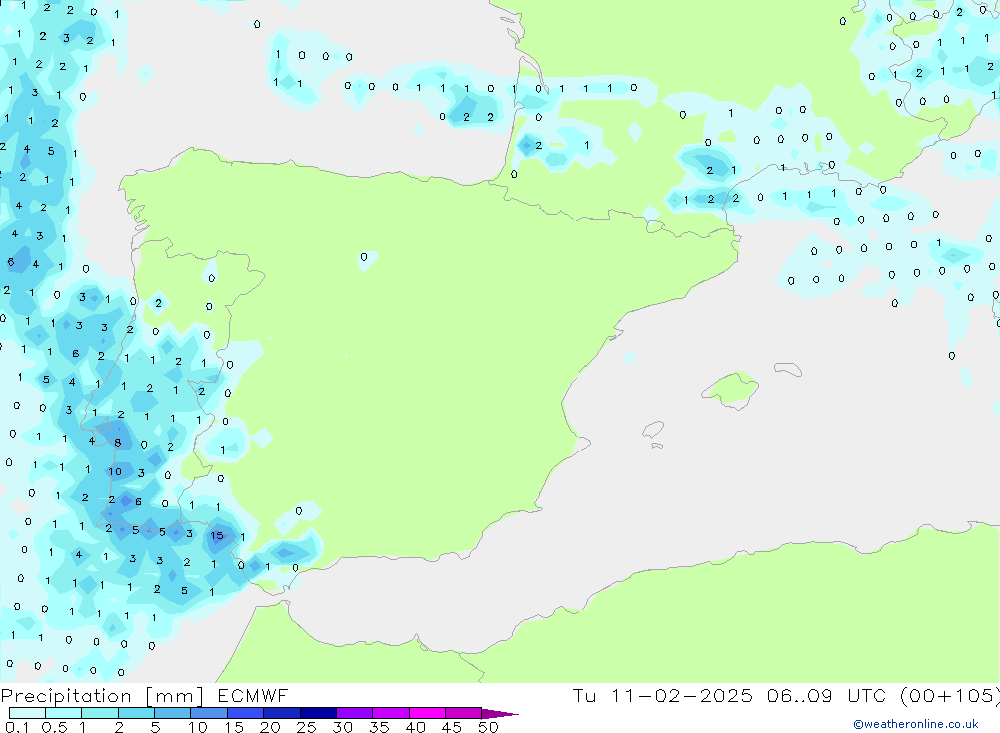Click the 'ECMWF' model label
1000x733 pixels.
pos(253,695)
